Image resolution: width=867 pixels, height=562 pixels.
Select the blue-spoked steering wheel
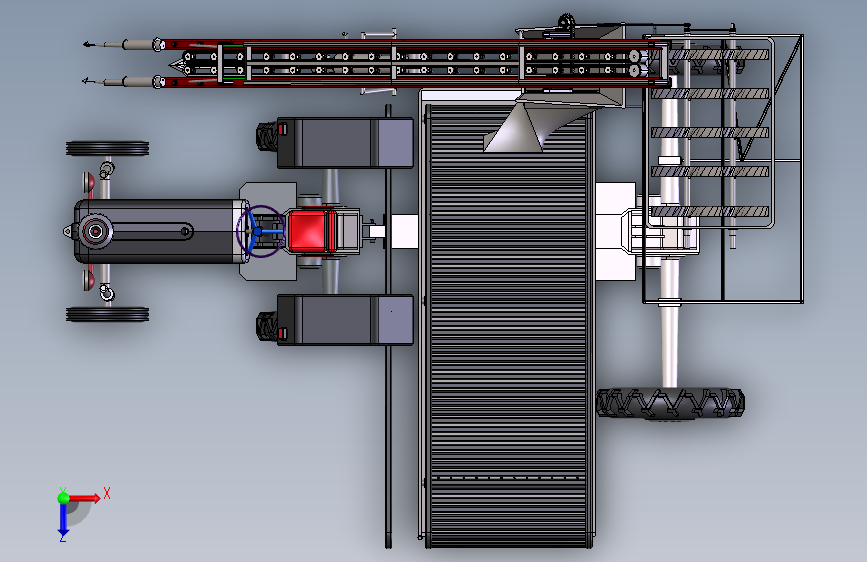tap(260, 231)
